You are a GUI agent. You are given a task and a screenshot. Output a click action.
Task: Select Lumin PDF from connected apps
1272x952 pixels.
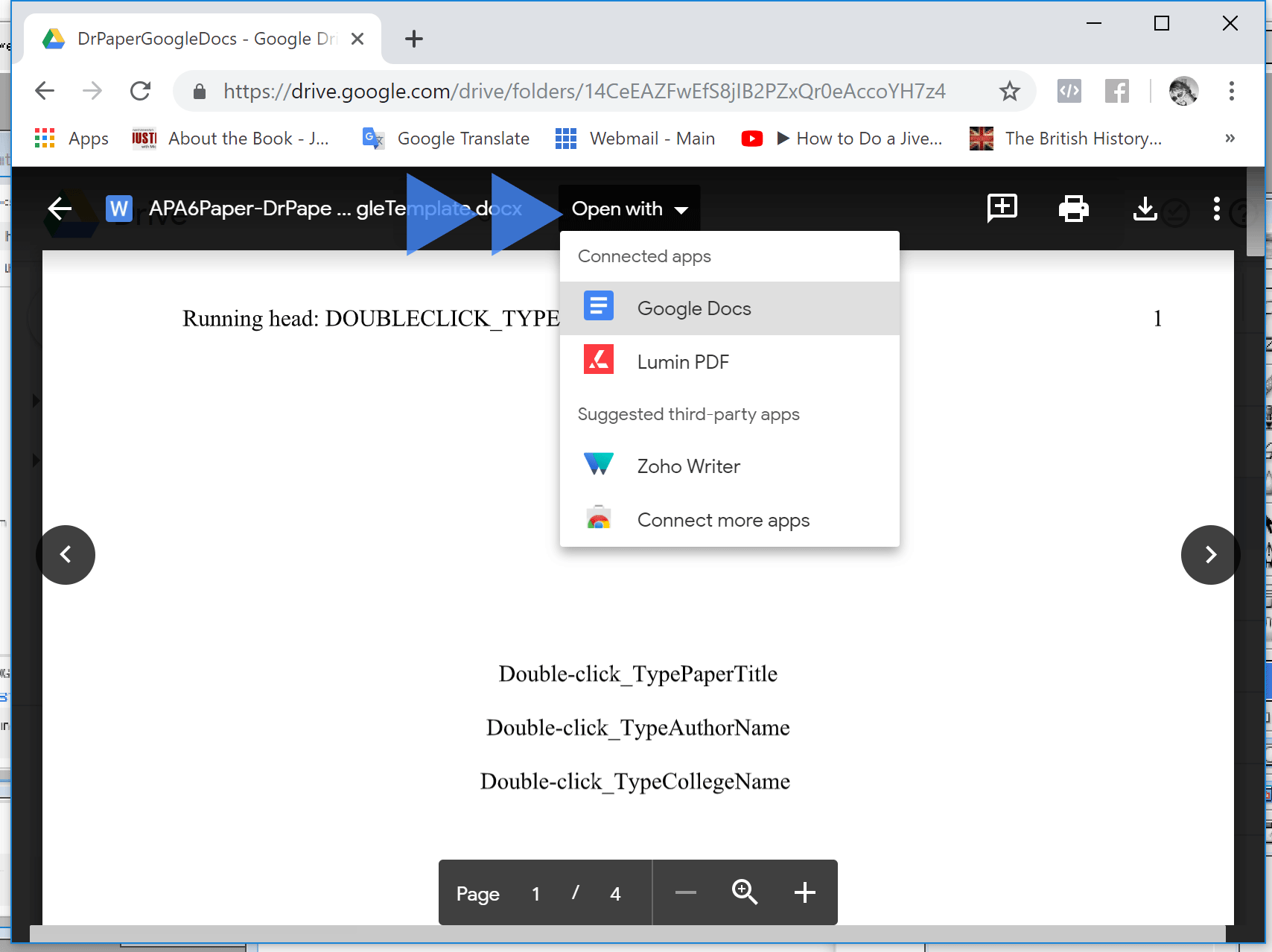point(682,362)
